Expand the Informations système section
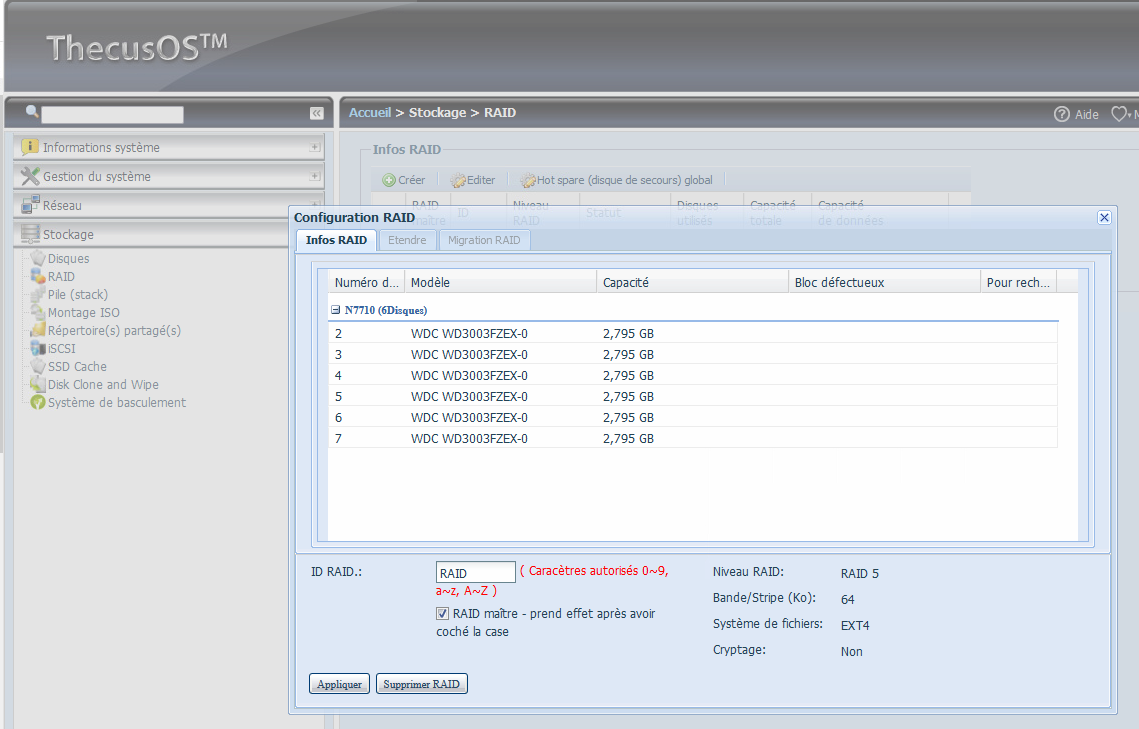The width and height of the screenshot is (1139, 729). pos(315,147)
